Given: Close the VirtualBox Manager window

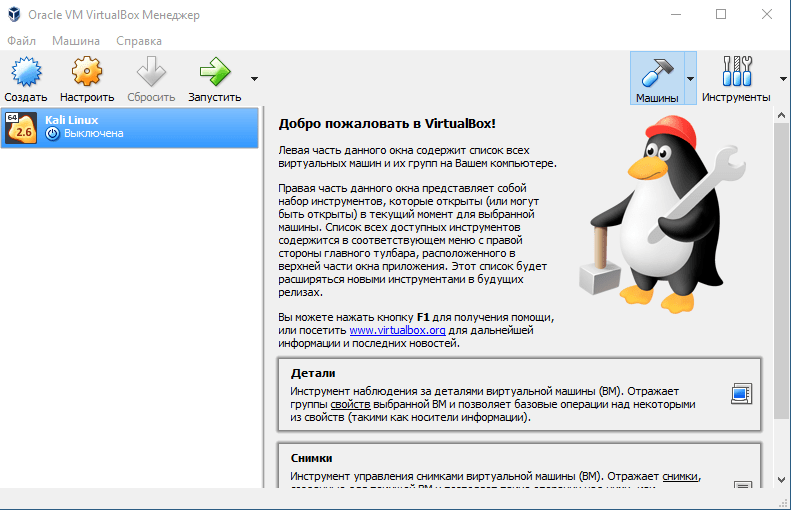Looking at the screenshot, I should (x=767, y=15).
